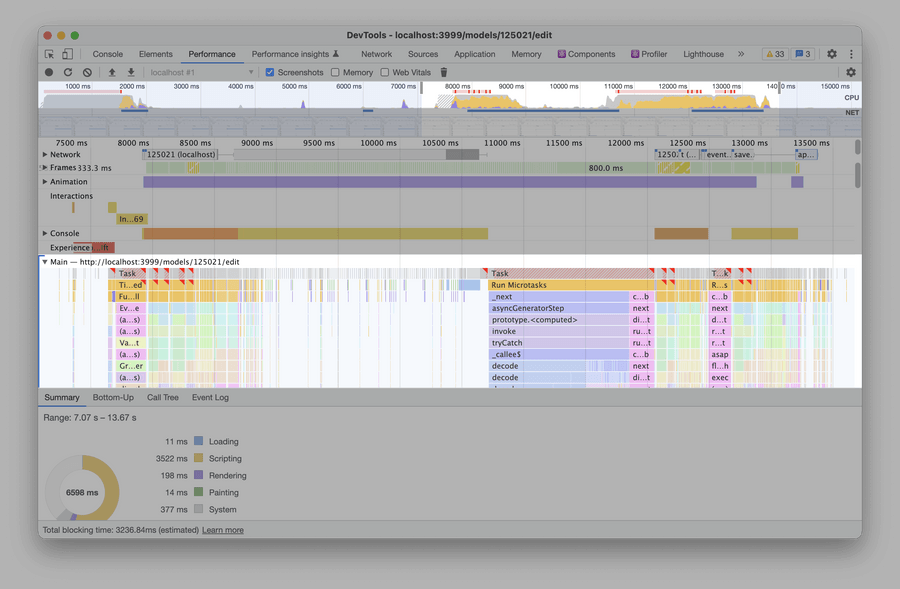Click the inspect element picker icon

pos(50,54)
